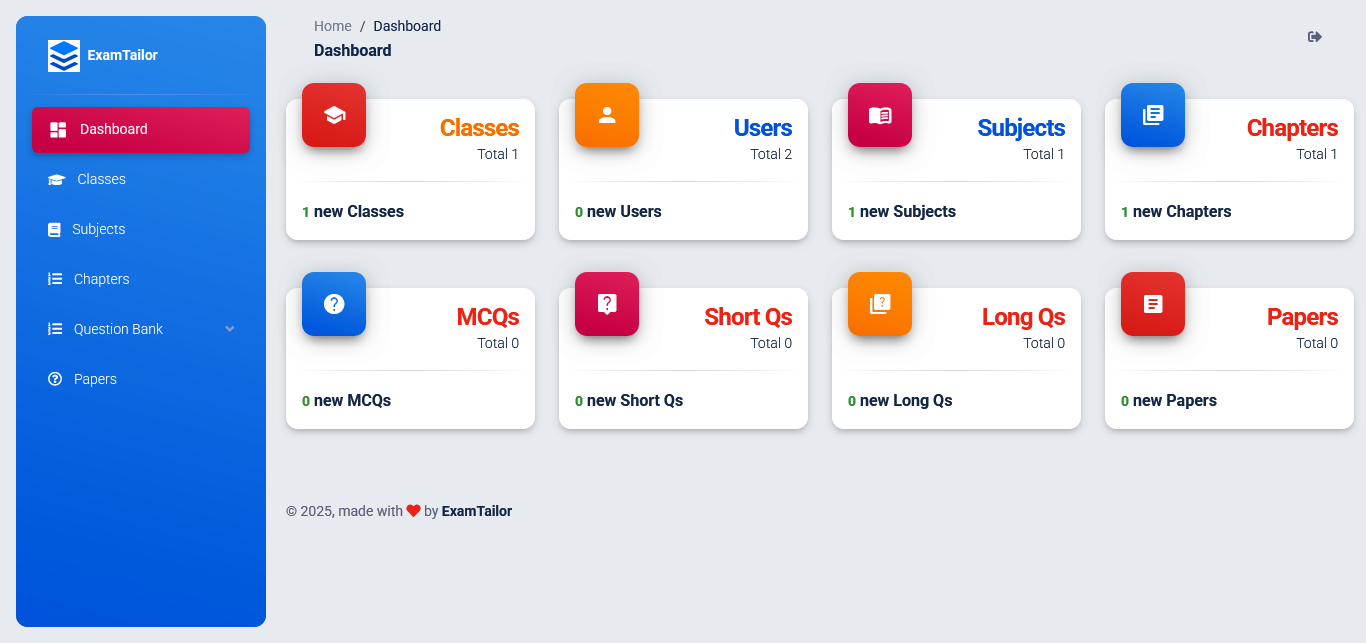Go to Subjects in the sidebar
This screenshot has width=1366, height=643.
point(98,230)
